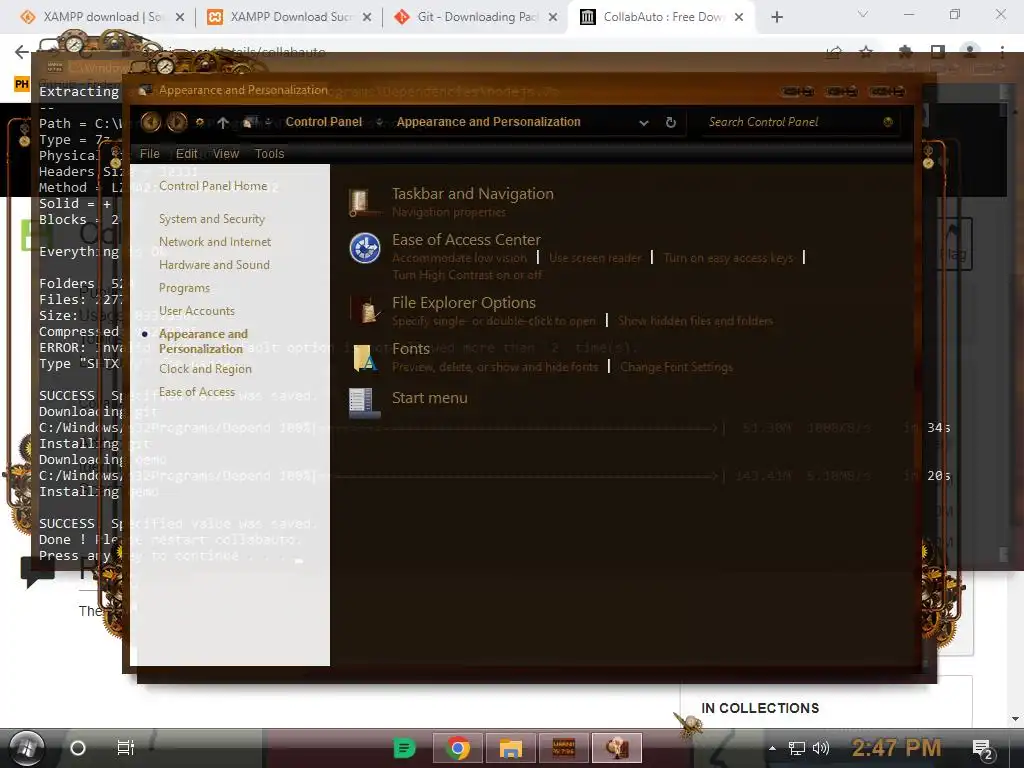Screen dimensions: 1024x768
Task: Go back using the Control Panel back arrow
Action: pyautogui.click(x=151, y=122)
